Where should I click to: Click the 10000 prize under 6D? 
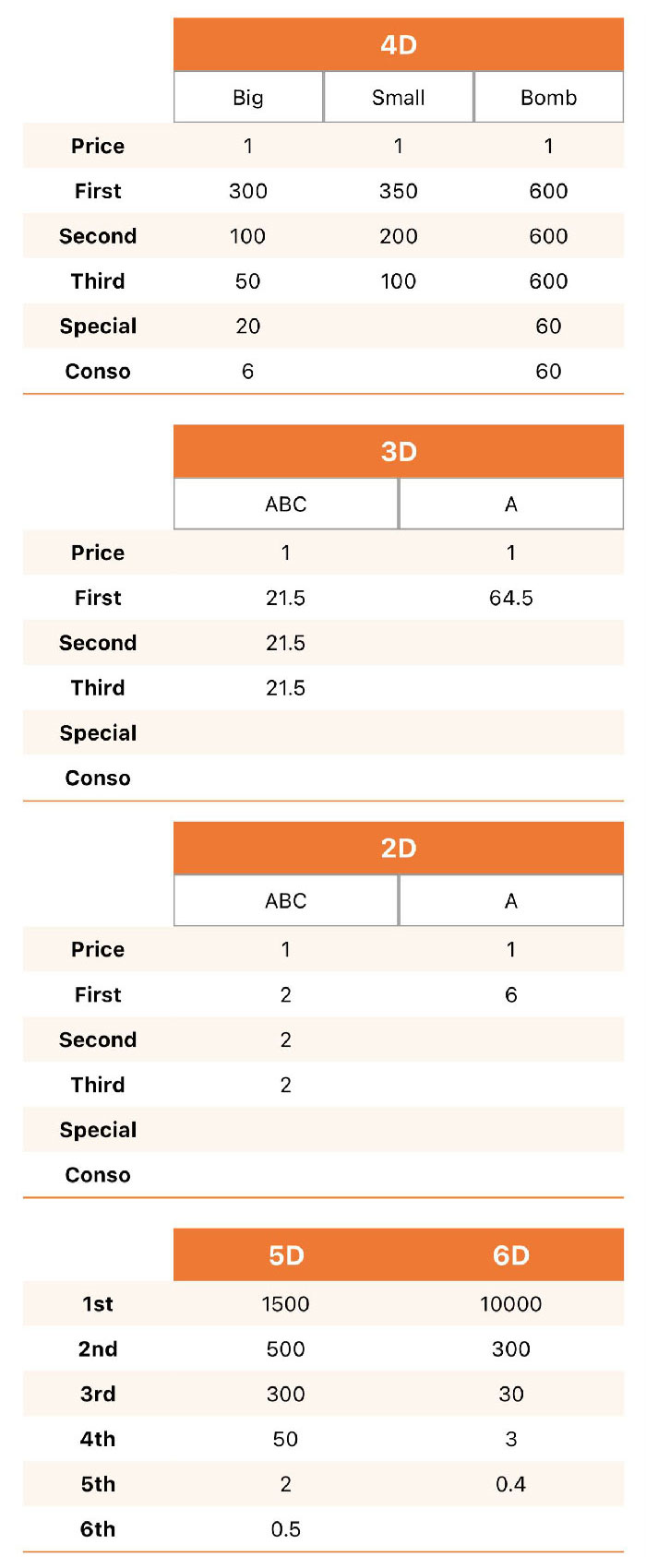tap(511, 1303)
